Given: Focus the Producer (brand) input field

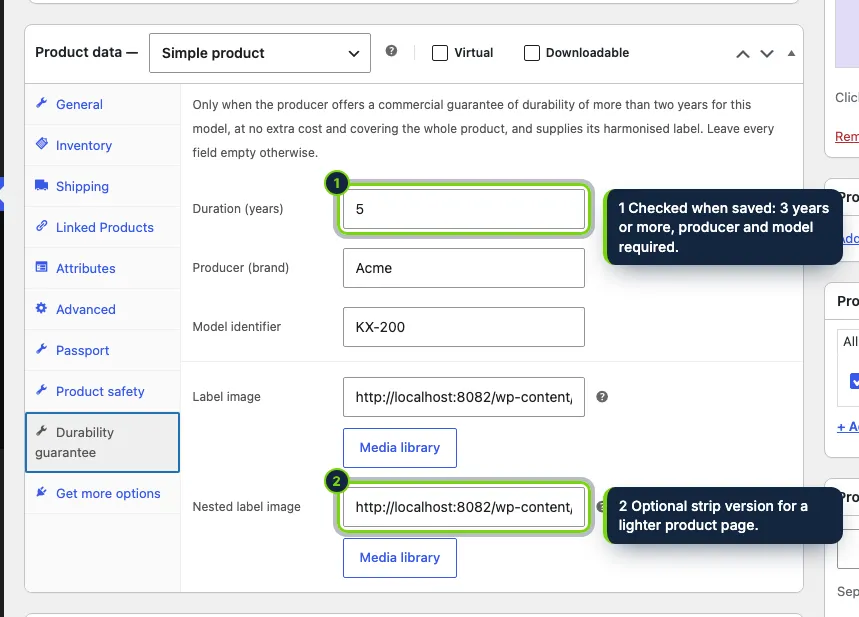Looking at the screenshot, I should (x=464, y=268).
